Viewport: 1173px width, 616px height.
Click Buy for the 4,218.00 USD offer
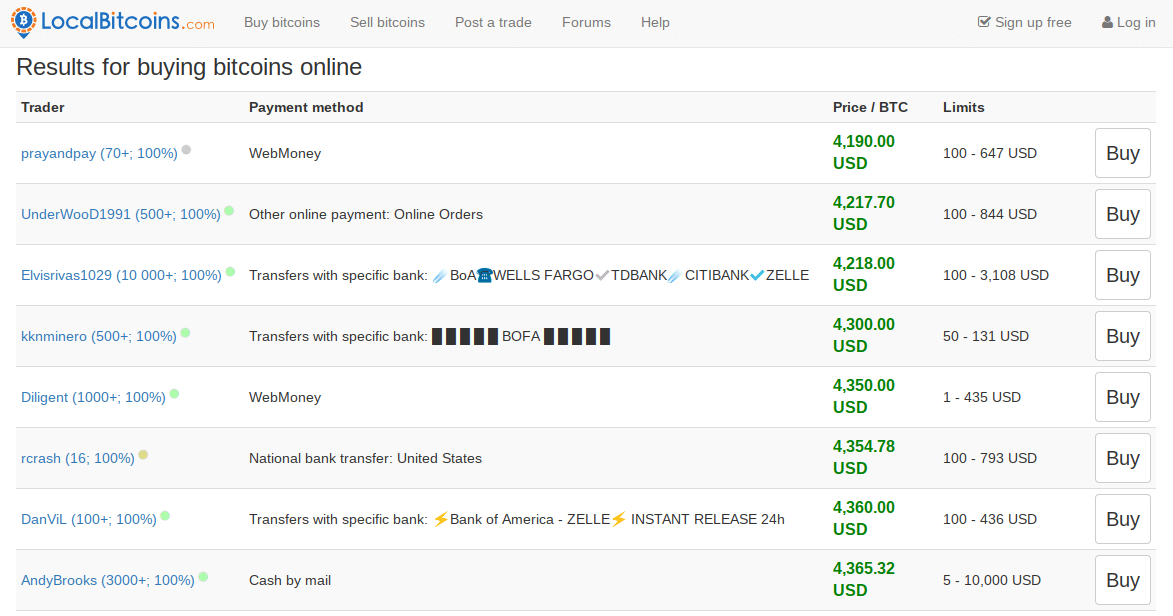tap(1123, 275)
